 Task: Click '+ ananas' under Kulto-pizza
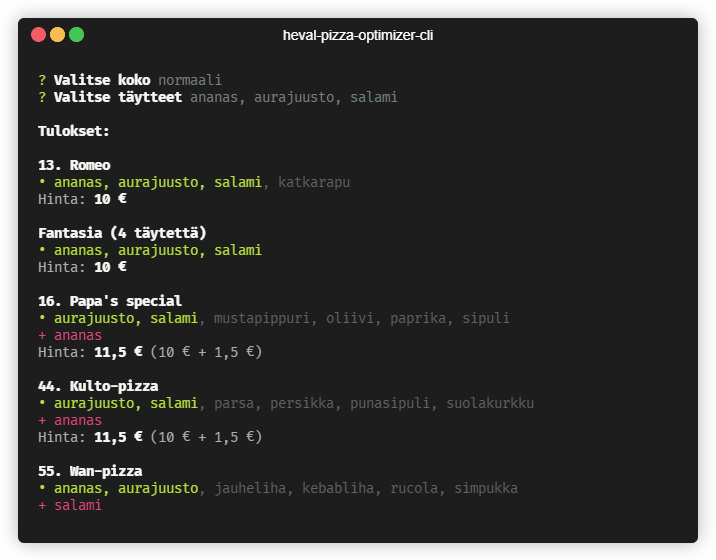70,420
